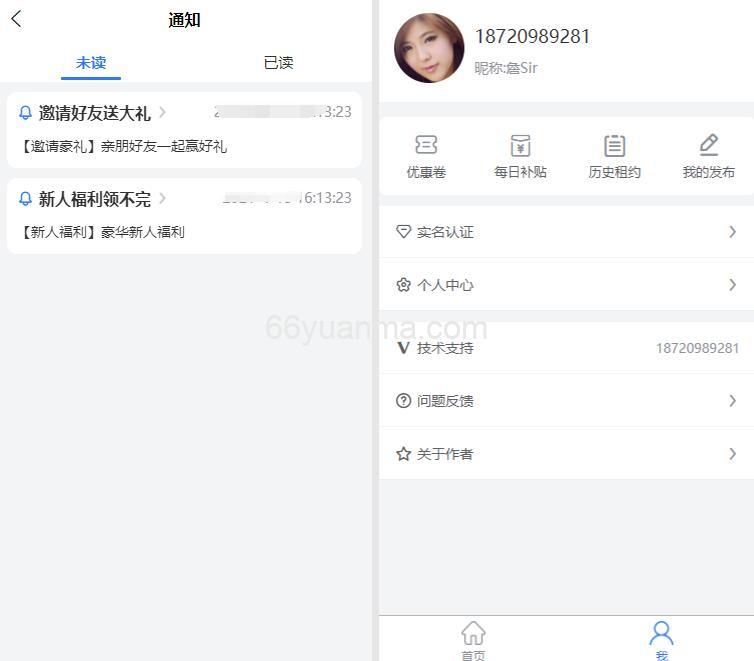Select text 【新人福利】豪华新人福利

[101, 232]
